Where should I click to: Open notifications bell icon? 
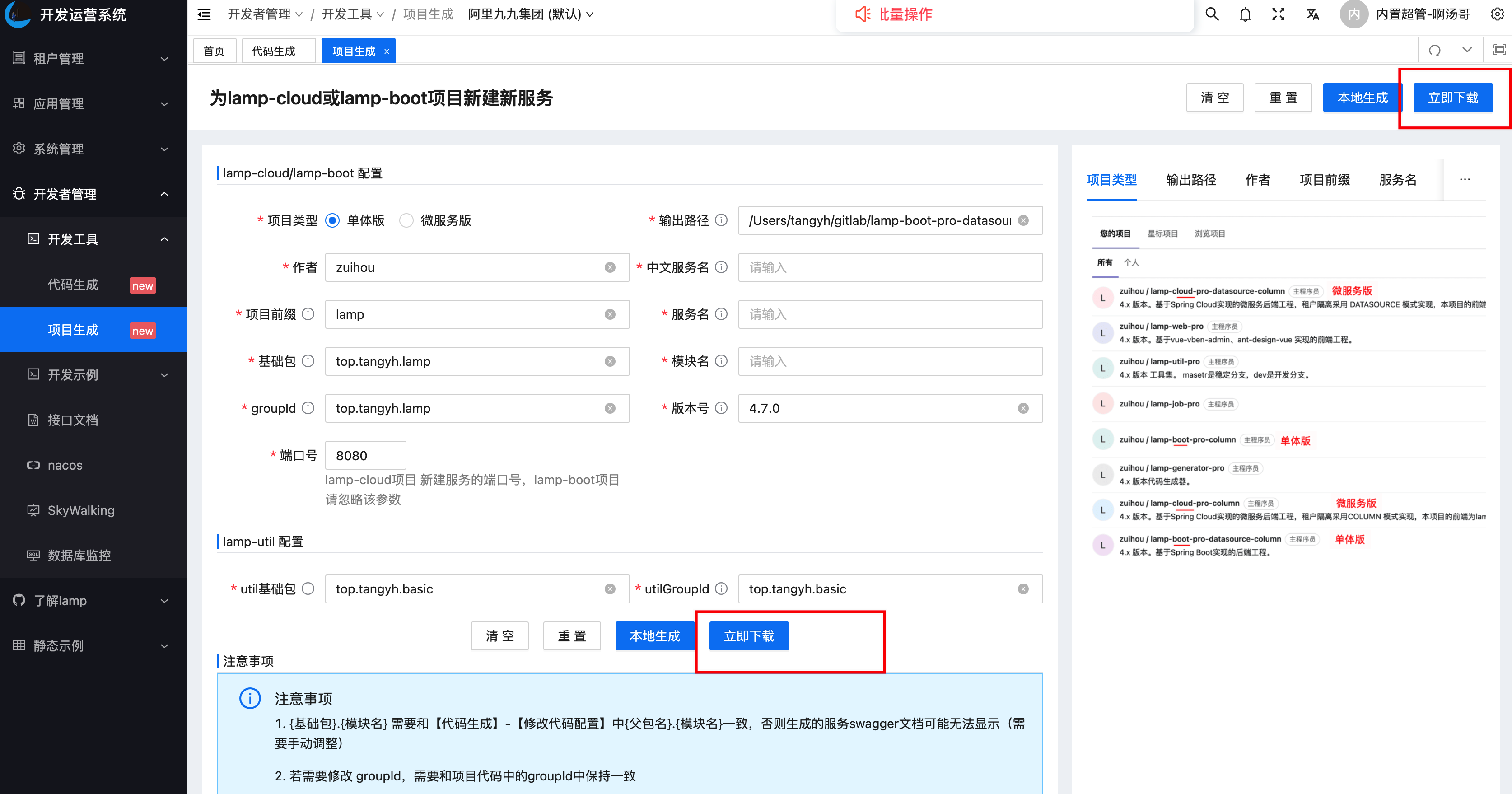tap(1245, 14)
